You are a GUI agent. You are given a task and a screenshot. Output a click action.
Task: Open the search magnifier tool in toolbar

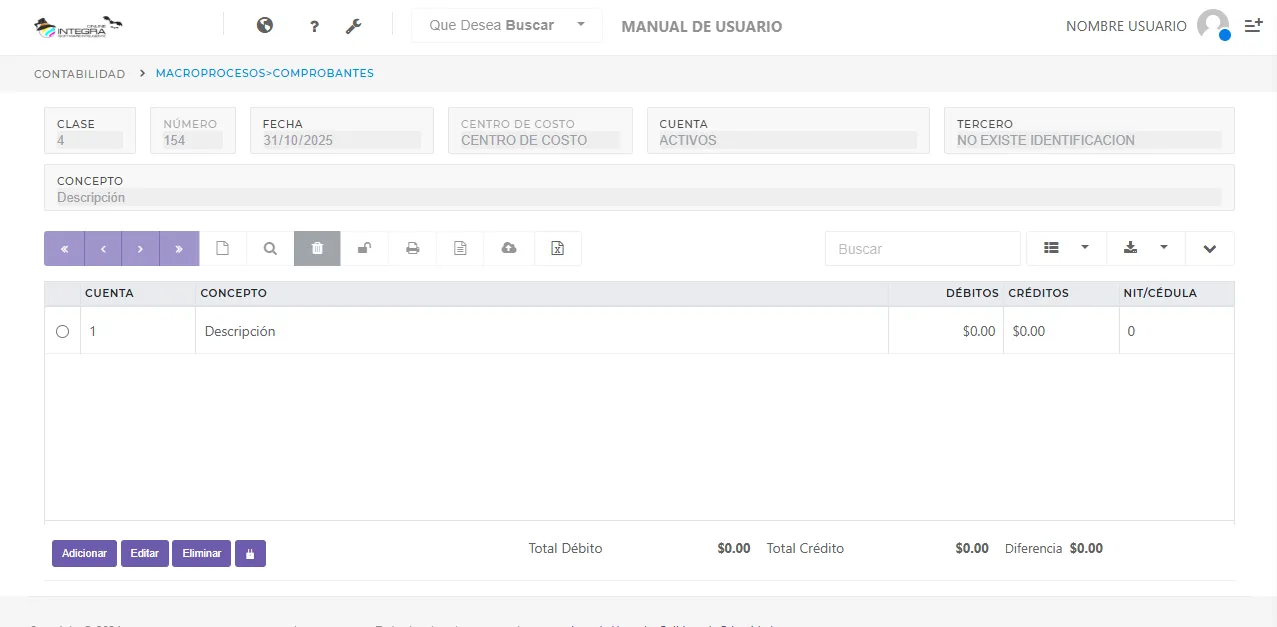pyautogui.click(x=269, y=248)
